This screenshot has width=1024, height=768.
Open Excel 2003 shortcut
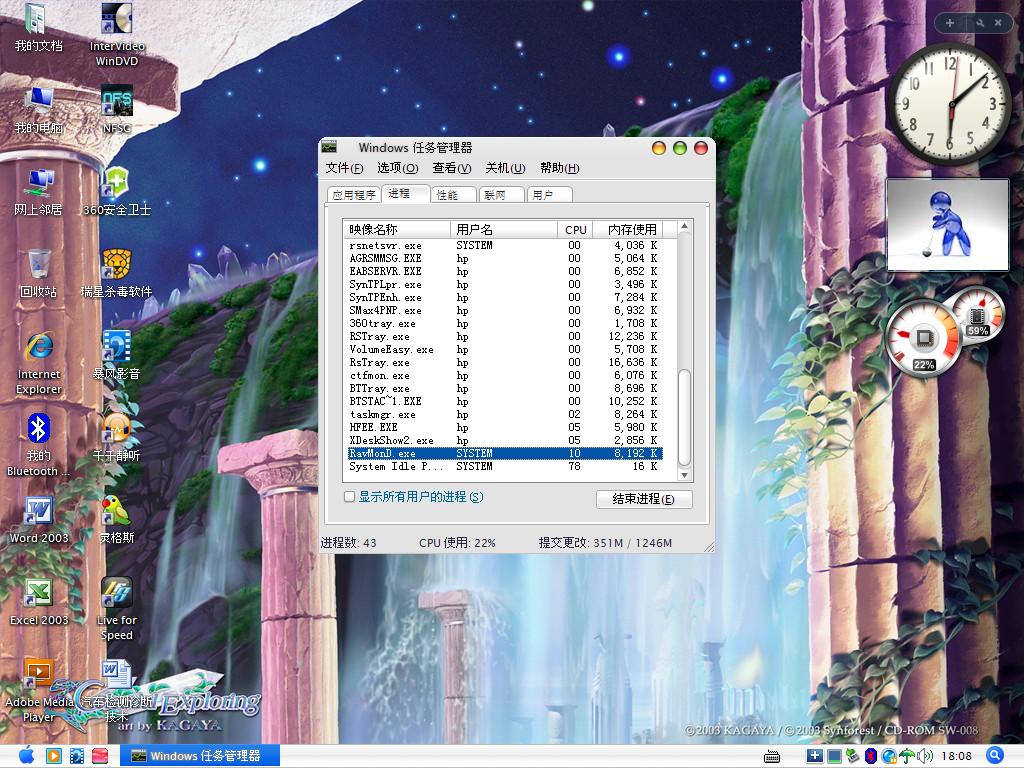(39, 602)
